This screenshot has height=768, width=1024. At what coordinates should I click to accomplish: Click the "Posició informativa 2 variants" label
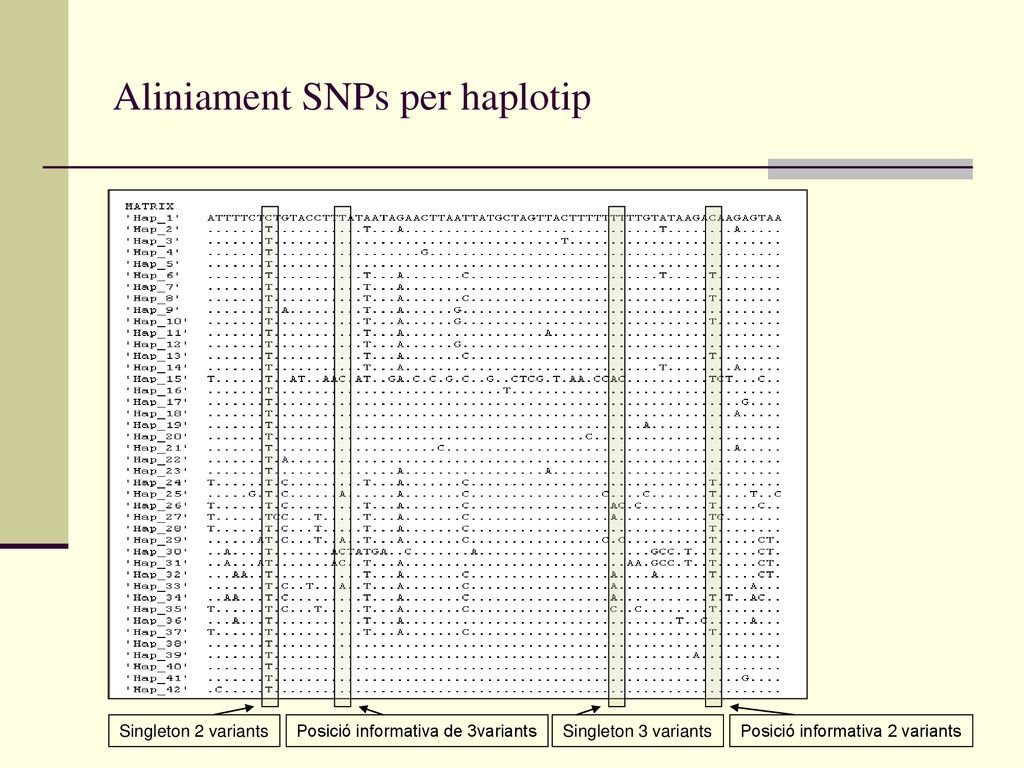[x=851, y=731]
